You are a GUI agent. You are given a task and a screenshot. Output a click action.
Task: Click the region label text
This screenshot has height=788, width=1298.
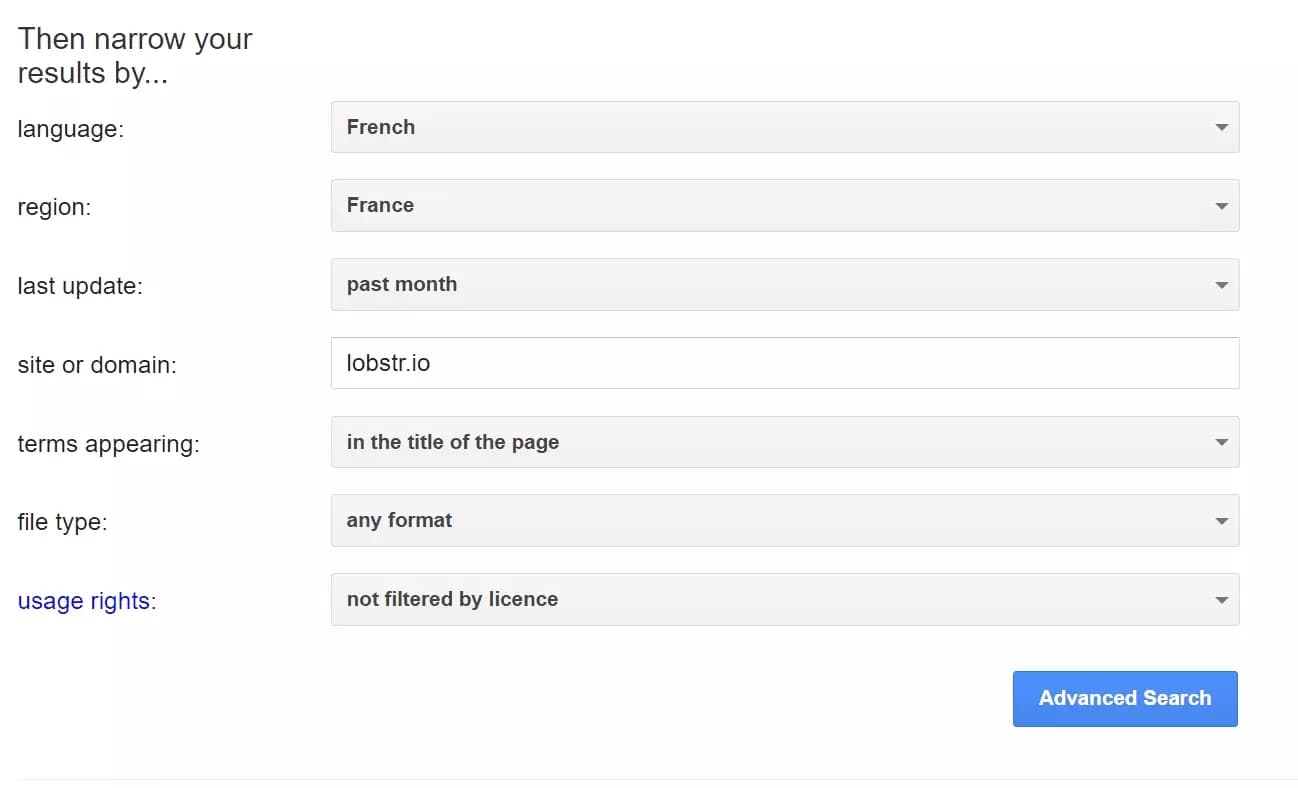[x=54, y=207]
